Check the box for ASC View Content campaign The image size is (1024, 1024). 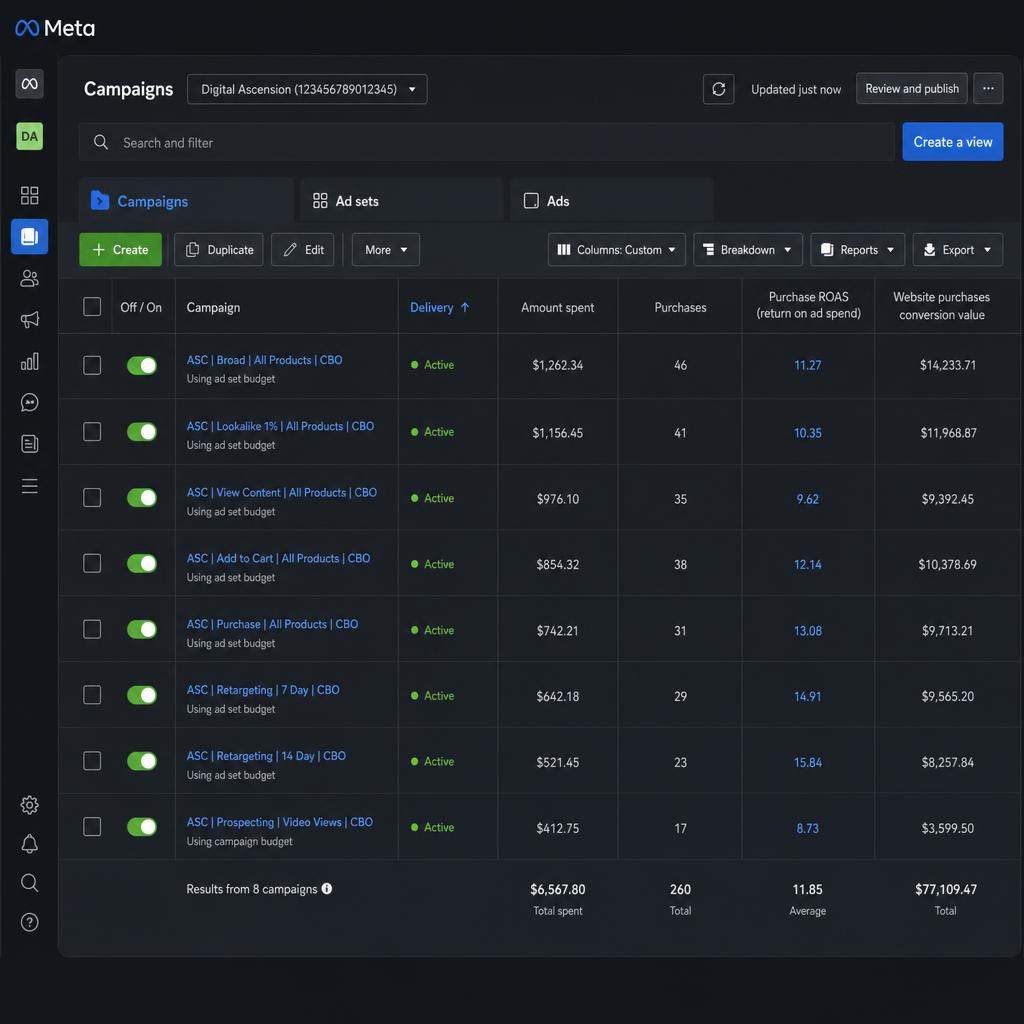(92, 498)
